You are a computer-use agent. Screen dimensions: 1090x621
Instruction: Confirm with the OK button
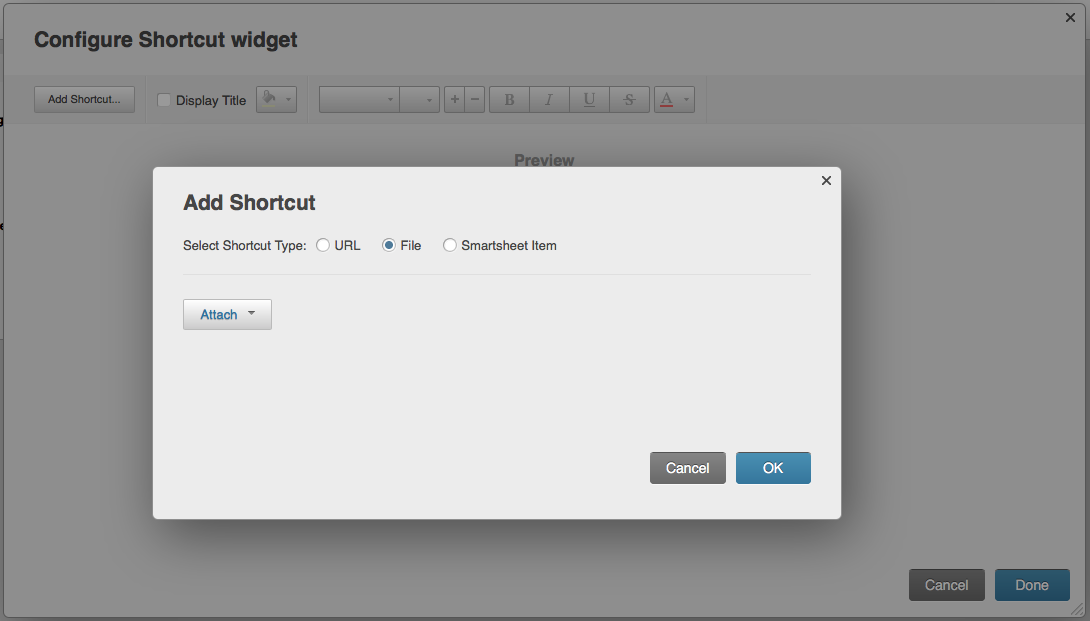click(773, 468)
